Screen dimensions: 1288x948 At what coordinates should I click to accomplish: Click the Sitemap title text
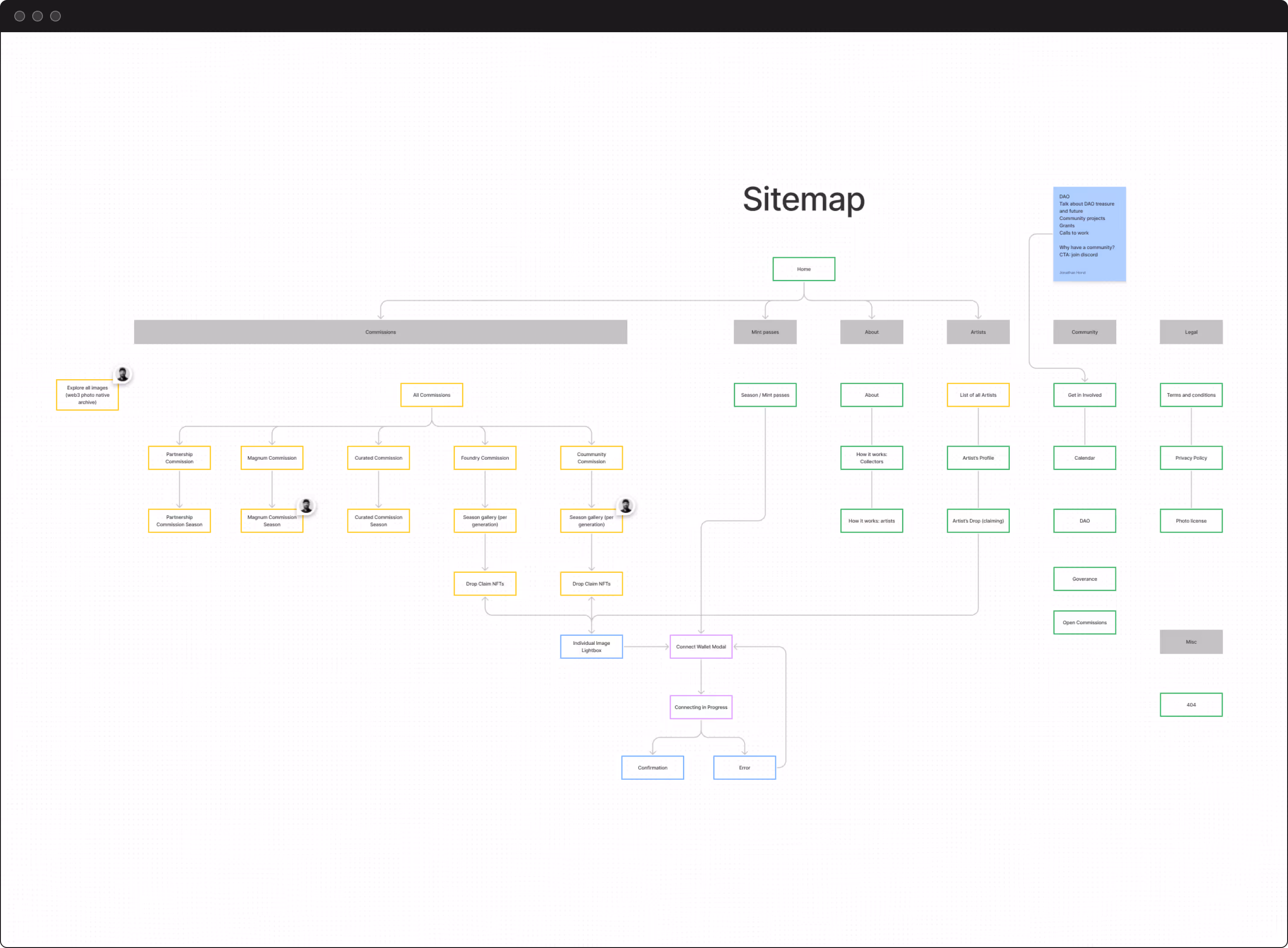click(803, 199)
